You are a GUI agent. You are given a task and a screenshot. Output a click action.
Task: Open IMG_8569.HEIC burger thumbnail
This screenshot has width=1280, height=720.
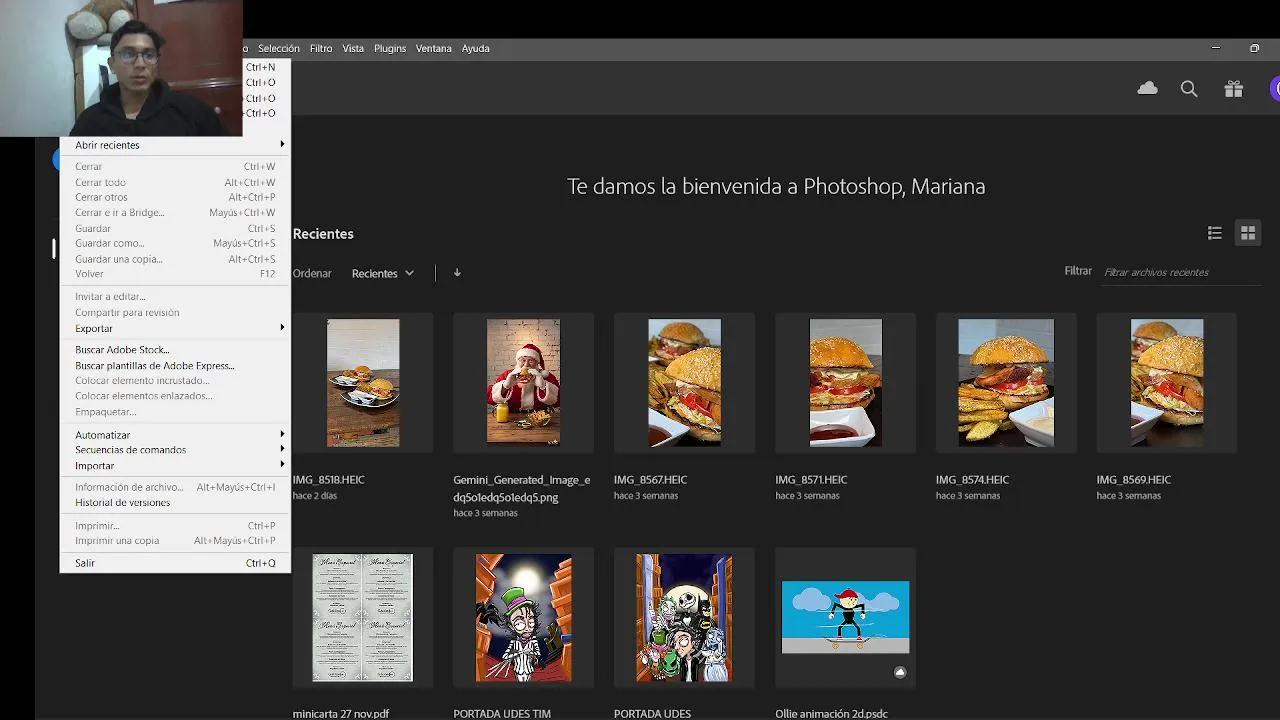[1167, 383]
